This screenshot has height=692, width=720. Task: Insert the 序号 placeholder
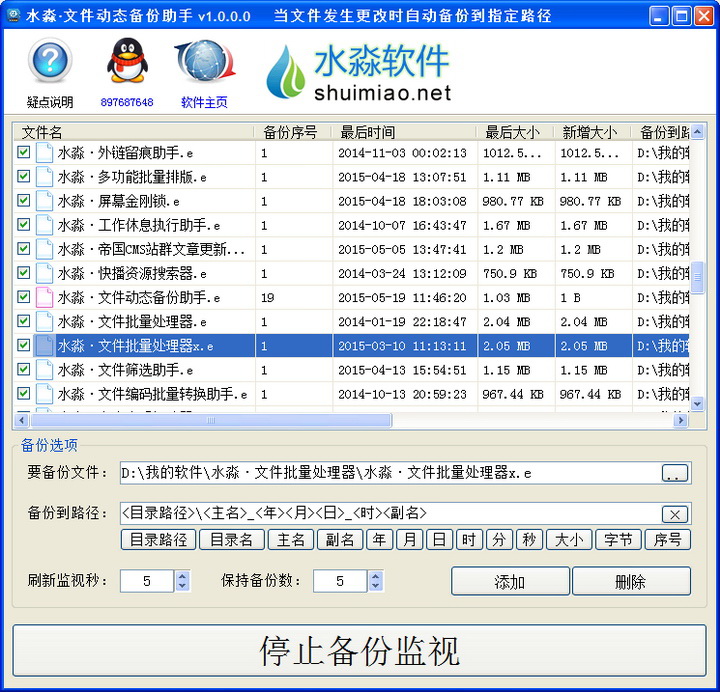pyautogui.click(x=668, y=540)
